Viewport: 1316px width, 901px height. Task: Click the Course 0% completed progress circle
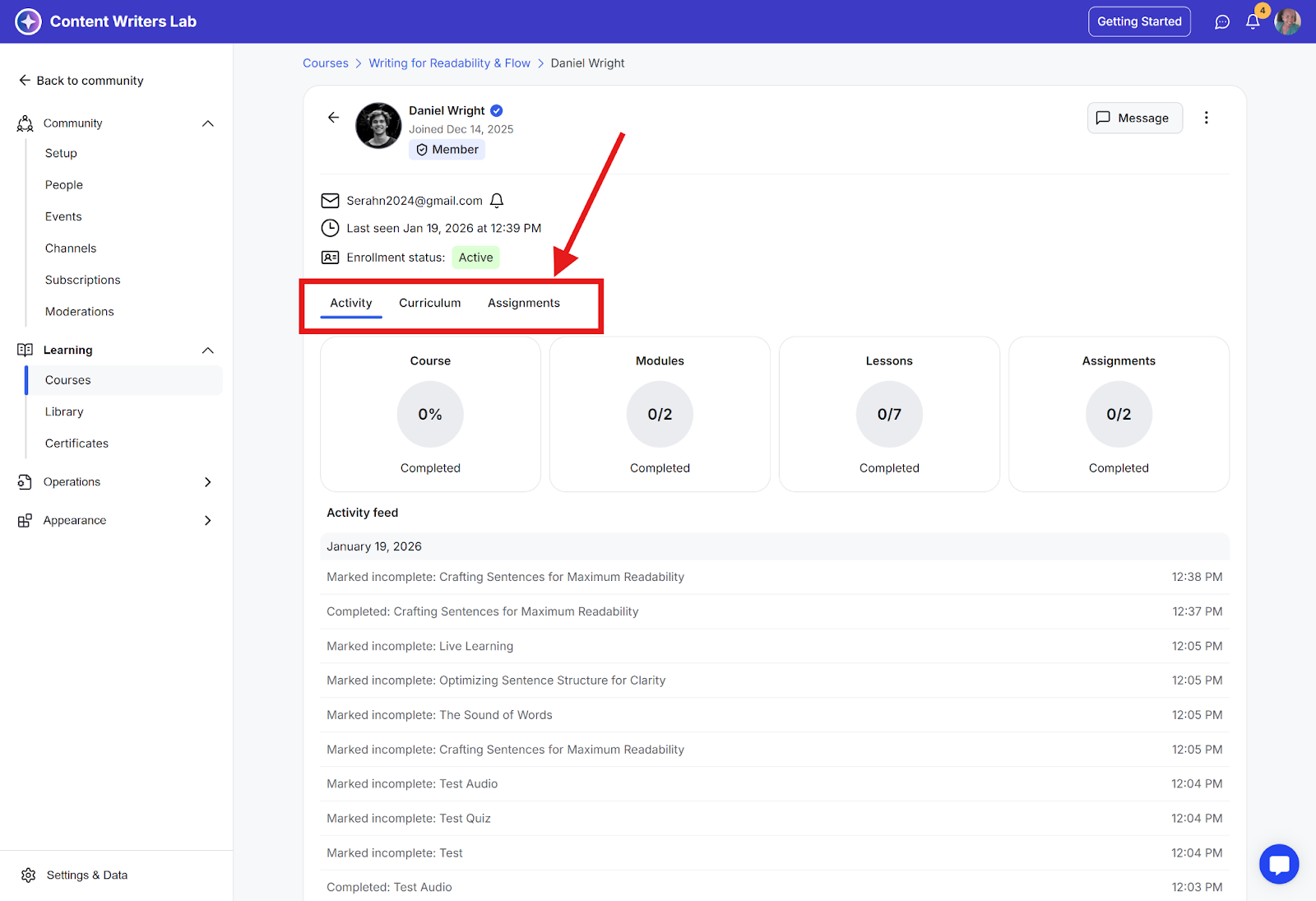(x=430, y=414)
